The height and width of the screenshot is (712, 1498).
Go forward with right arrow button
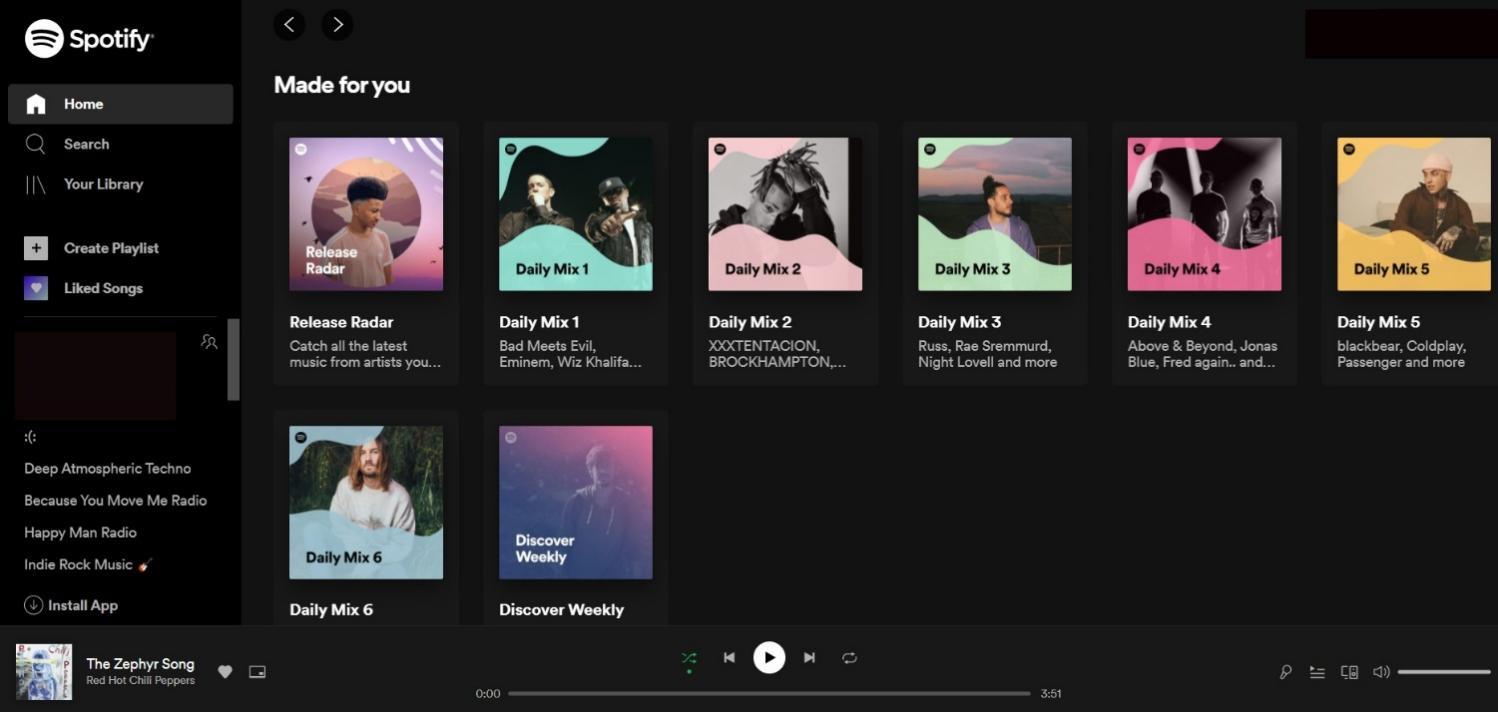(337, 25)
